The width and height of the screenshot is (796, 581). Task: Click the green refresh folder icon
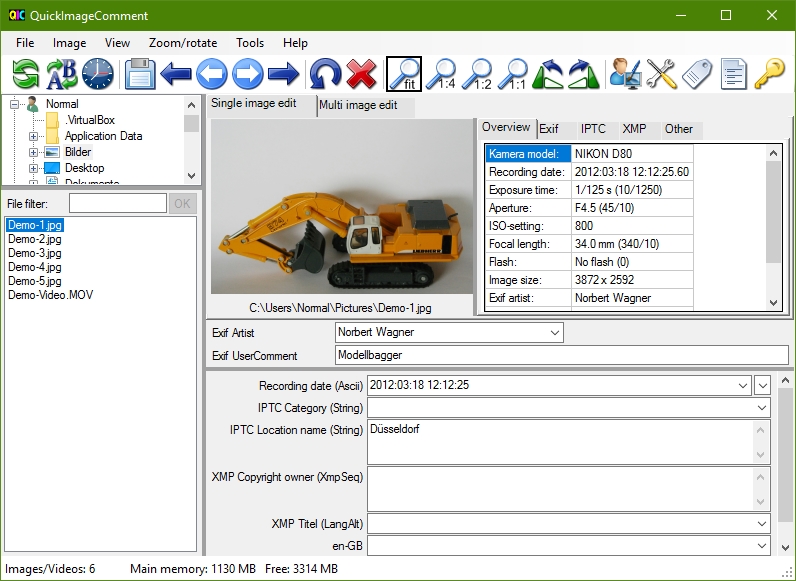tap(25, 74)
